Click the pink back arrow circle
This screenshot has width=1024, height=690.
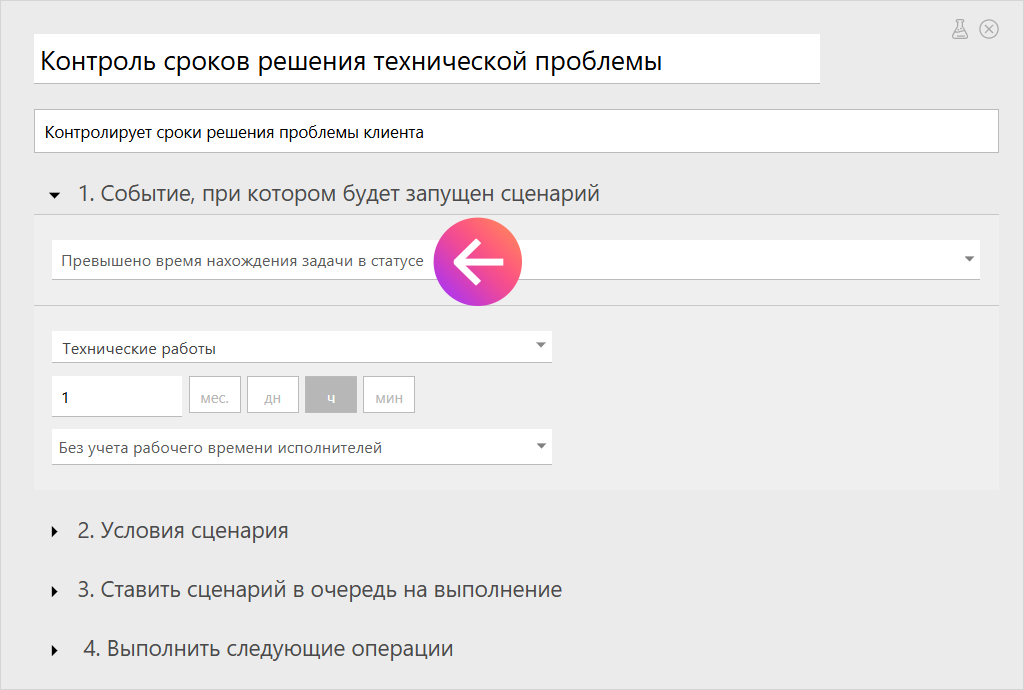478,262
